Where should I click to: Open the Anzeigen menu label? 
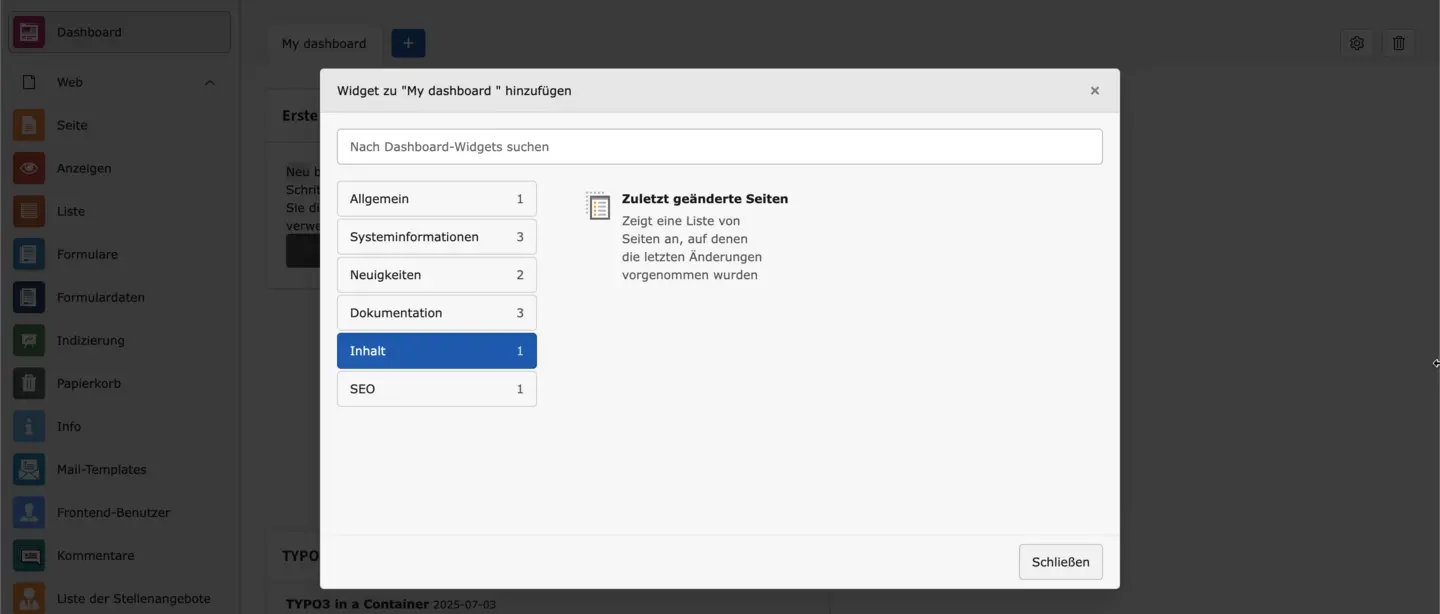[x=84, y=168]
